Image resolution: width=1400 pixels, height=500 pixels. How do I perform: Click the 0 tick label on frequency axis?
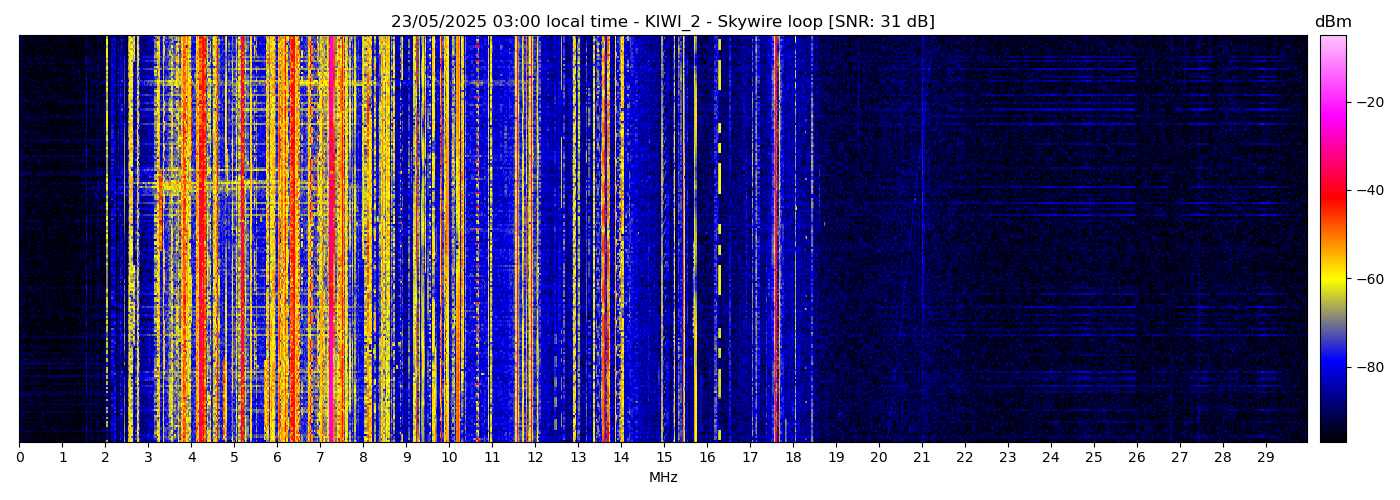click(19, 458)
